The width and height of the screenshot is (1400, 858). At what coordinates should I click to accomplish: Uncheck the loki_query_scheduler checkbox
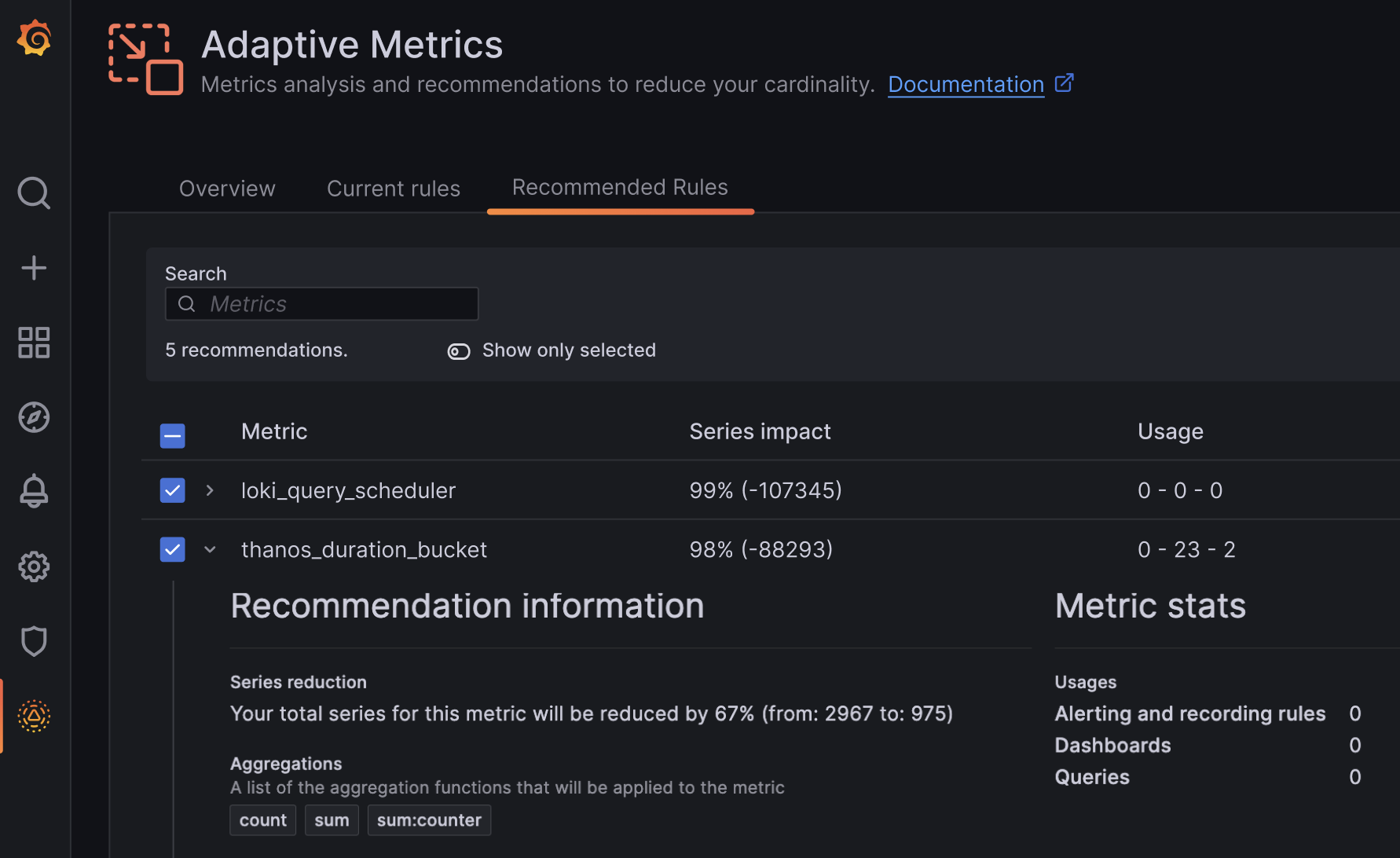pos(172,490)
